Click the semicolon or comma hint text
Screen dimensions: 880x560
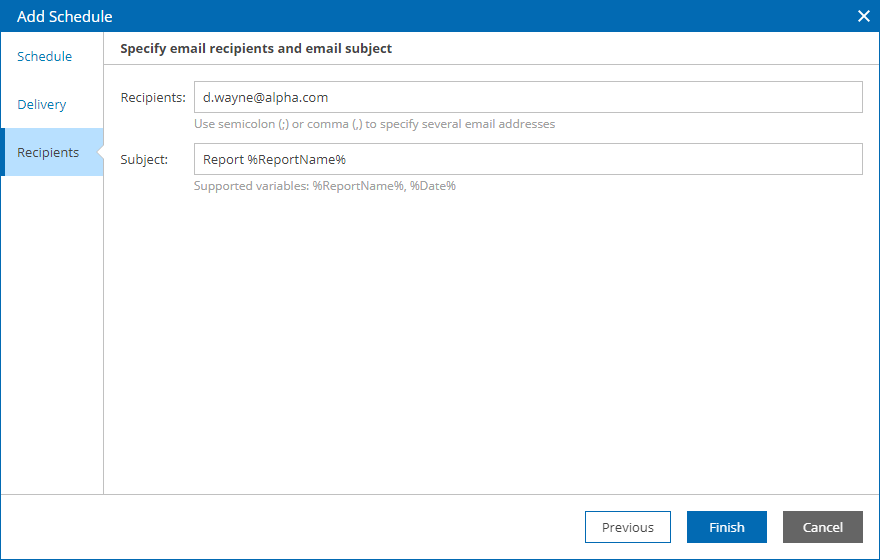(374, 124)
